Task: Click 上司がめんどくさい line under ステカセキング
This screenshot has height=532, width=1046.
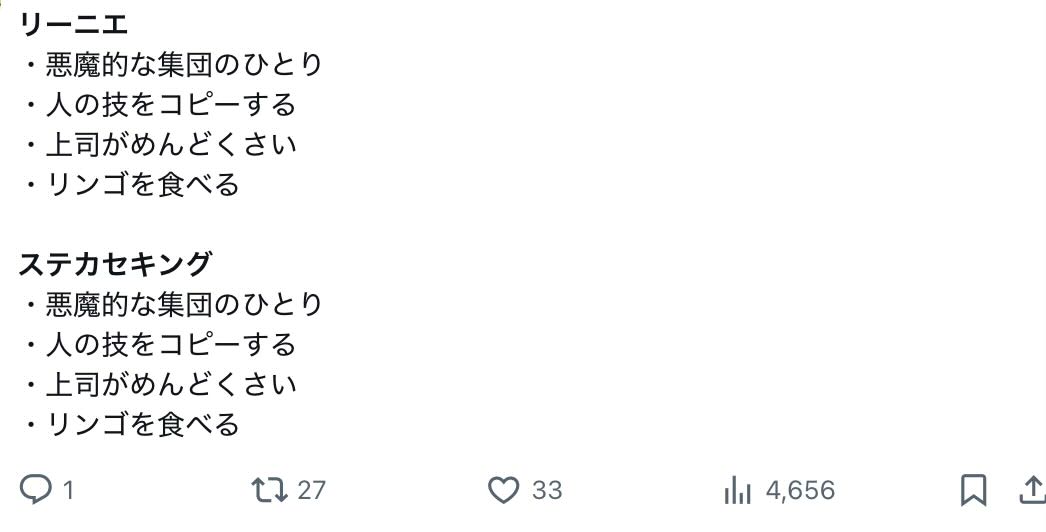Action: [171, 384]
